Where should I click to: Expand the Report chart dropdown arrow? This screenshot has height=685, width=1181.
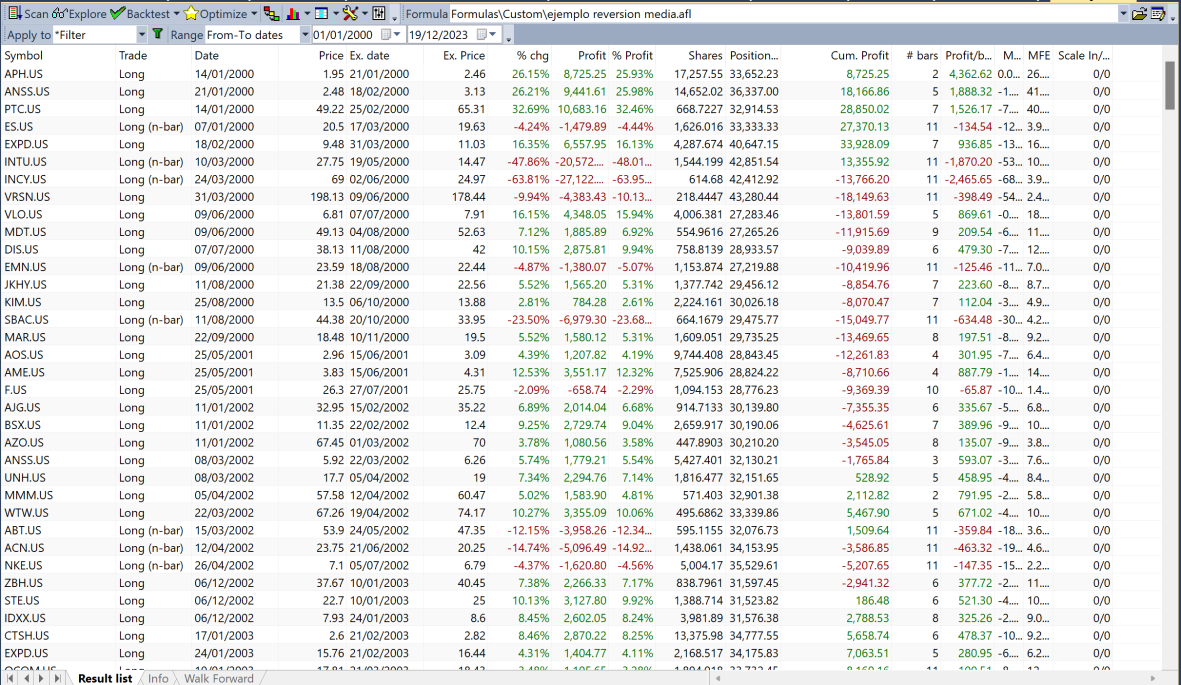click(x=307, y=14)
